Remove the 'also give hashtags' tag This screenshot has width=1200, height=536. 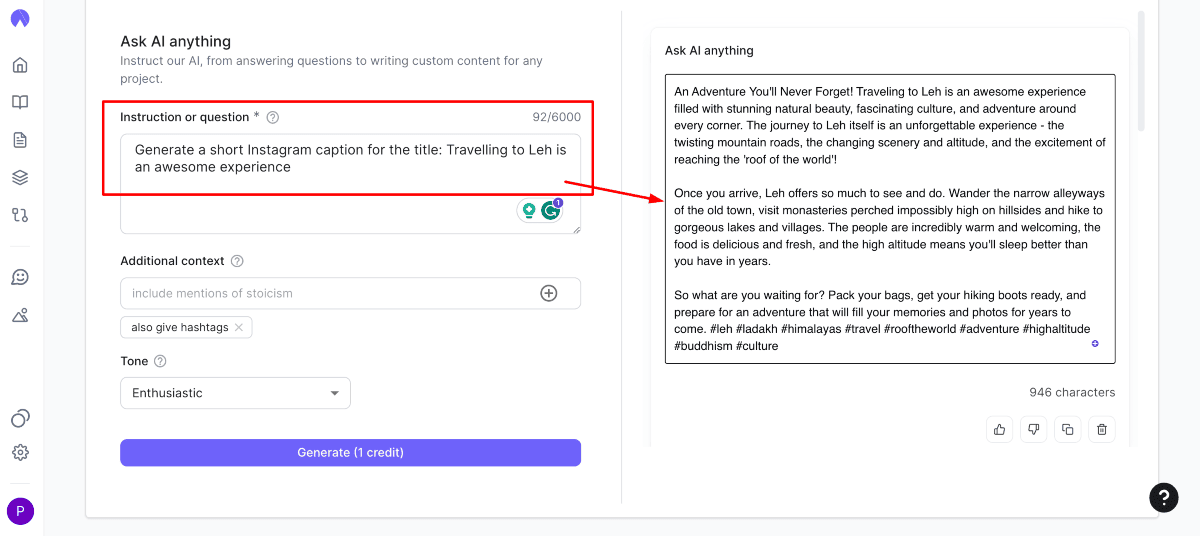[x=239, y=327]
